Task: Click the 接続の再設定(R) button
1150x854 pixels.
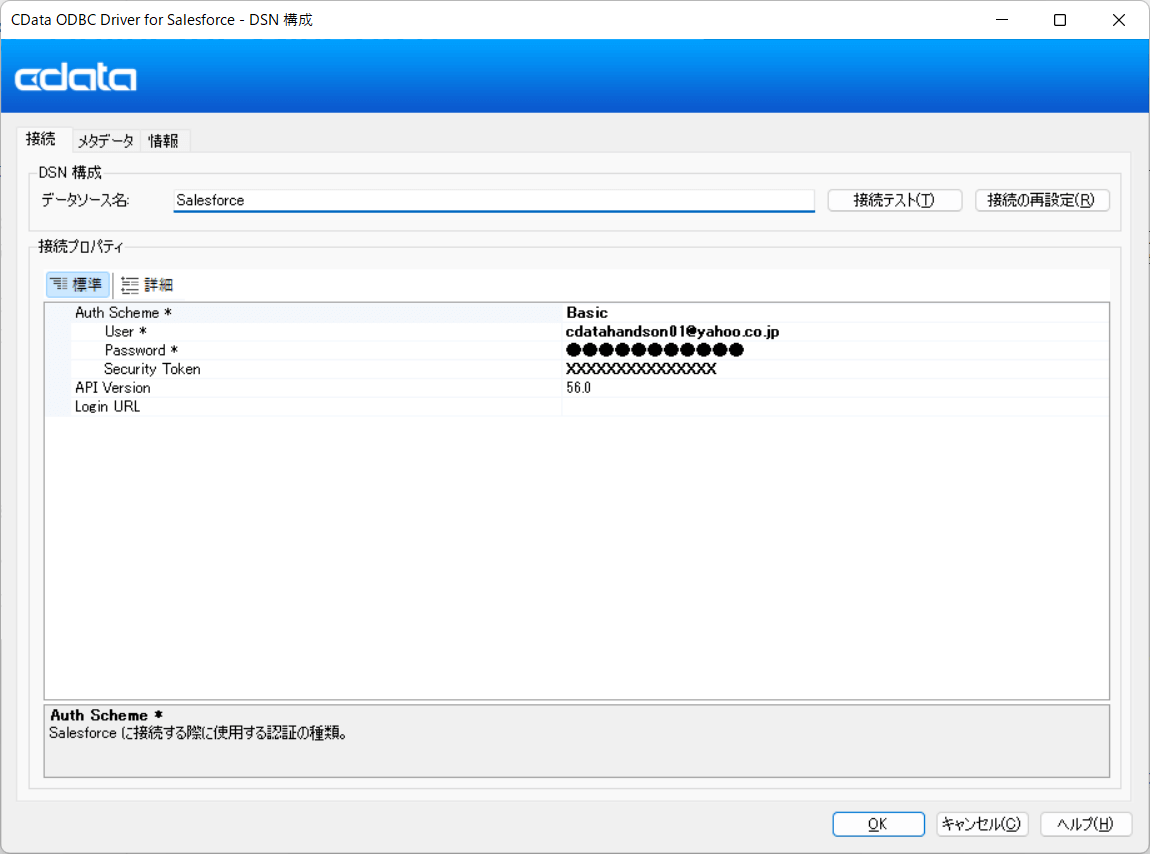Action: tap(1041, 200)
